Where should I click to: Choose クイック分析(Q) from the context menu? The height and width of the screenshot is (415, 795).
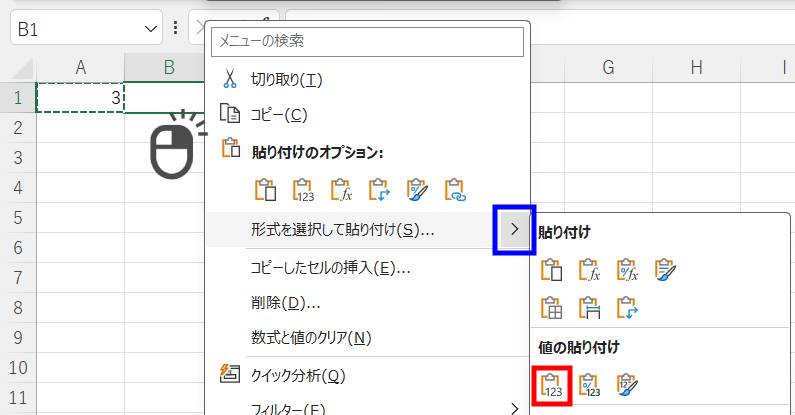click(298, 375)
